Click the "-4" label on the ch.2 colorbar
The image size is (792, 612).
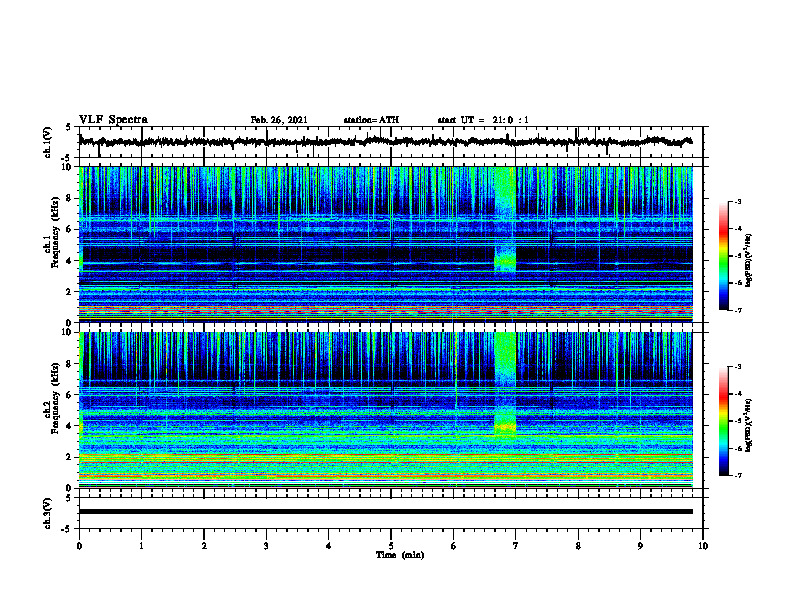click(737, 393)
